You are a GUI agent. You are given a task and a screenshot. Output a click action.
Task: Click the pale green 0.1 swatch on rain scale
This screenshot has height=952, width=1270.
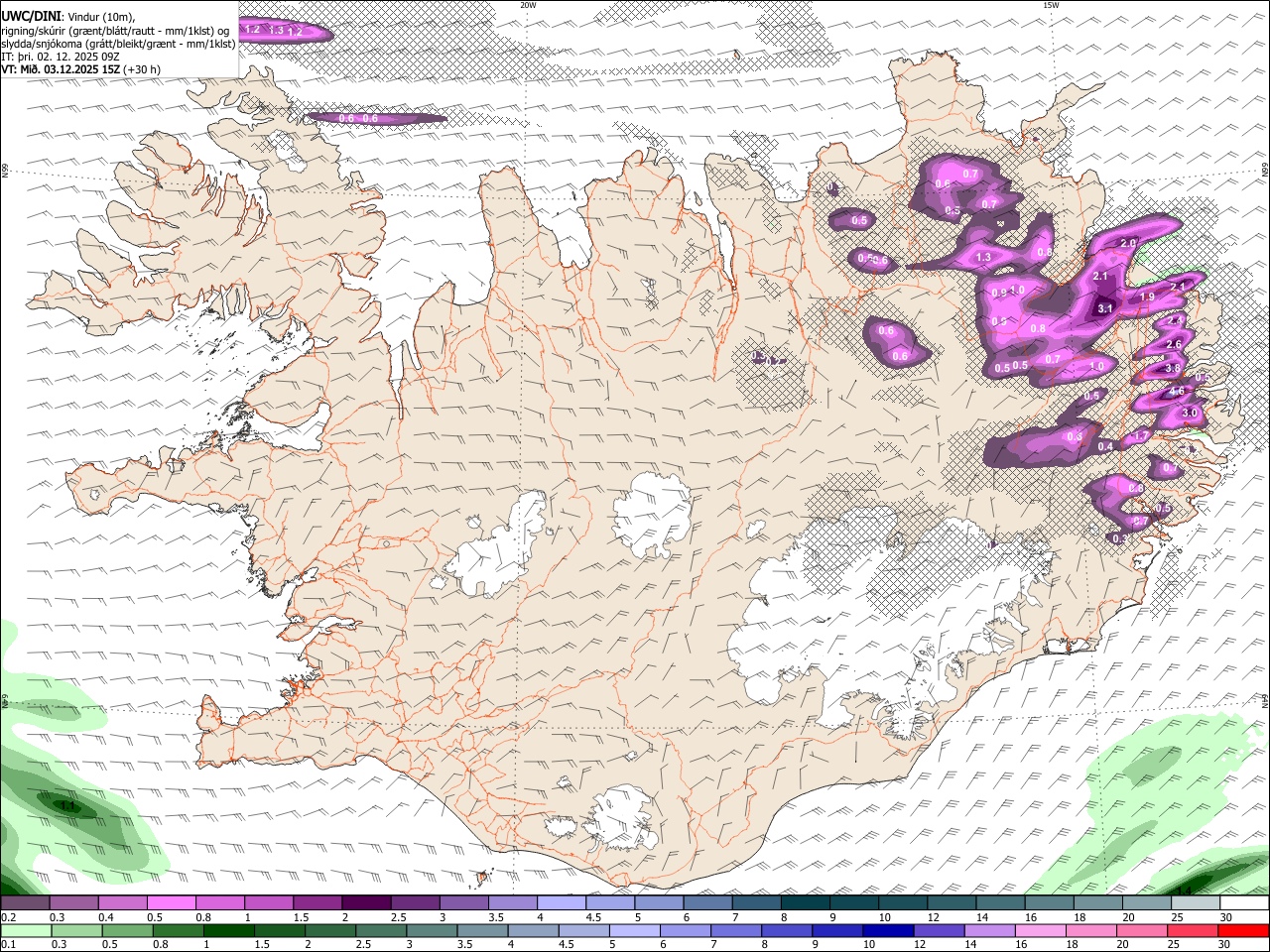[27, 930]
